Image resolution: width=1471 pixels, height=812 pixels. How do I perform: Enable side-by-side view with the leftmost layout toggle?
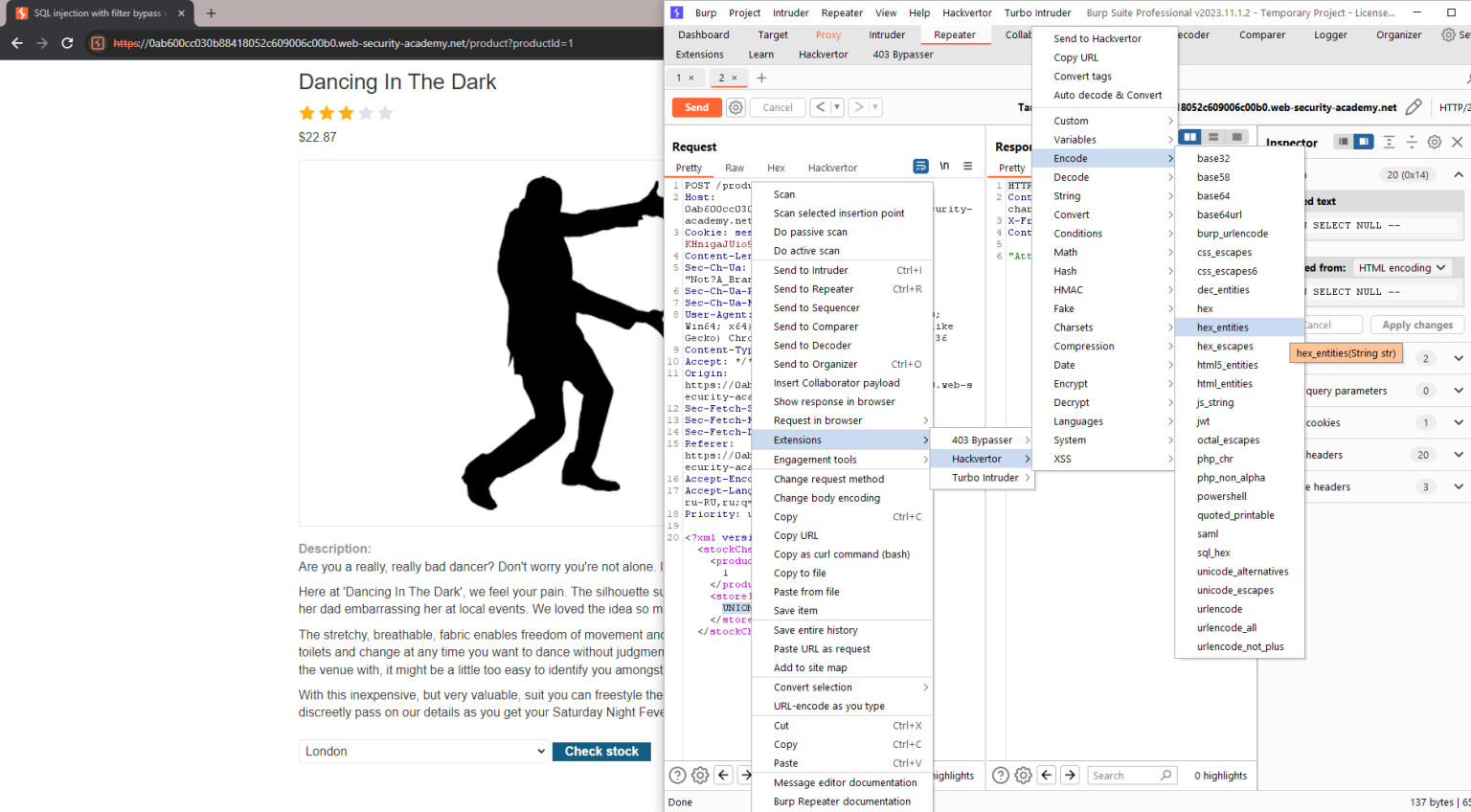coord(1188,136)
